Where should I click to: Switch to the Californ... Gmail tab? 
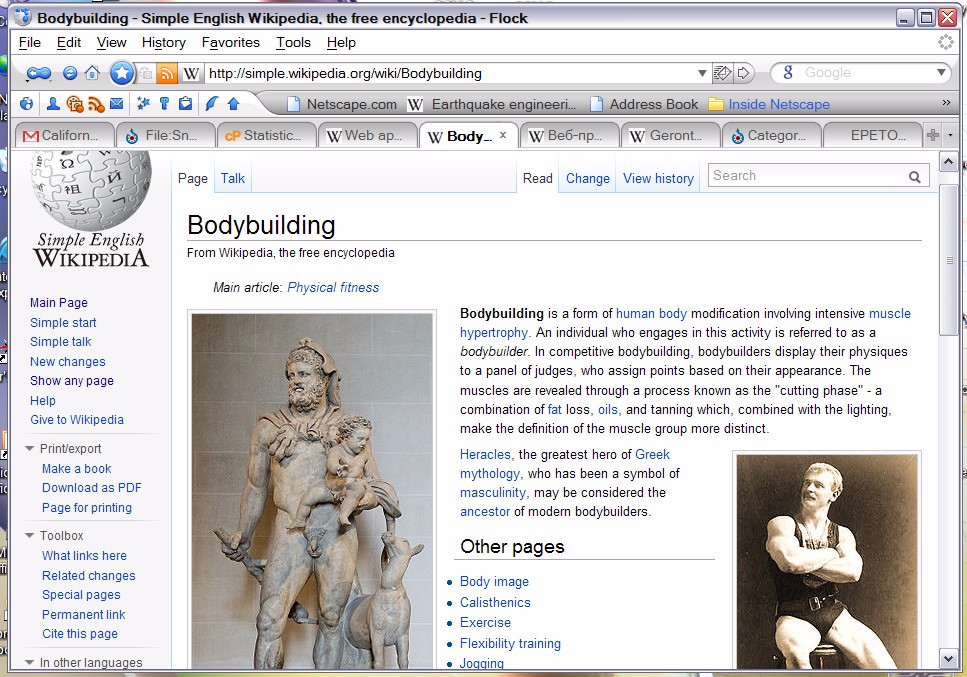click(64, 135)
